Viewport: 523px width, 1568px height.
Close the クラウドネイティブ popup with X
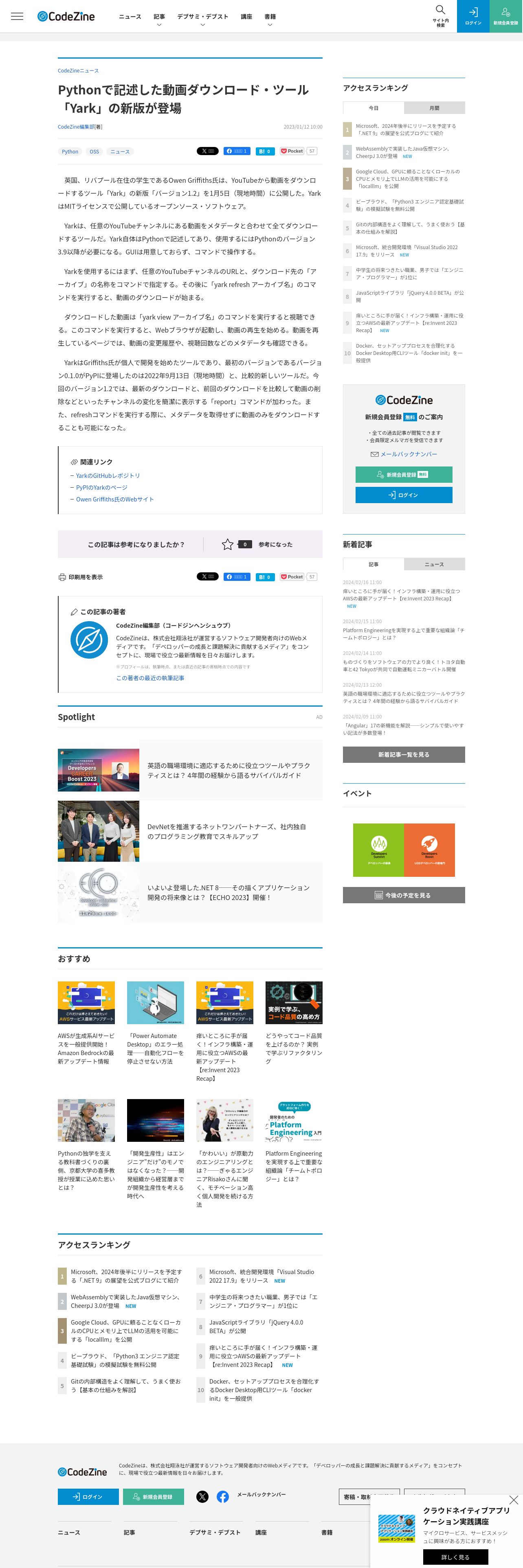pos(514,1500)
